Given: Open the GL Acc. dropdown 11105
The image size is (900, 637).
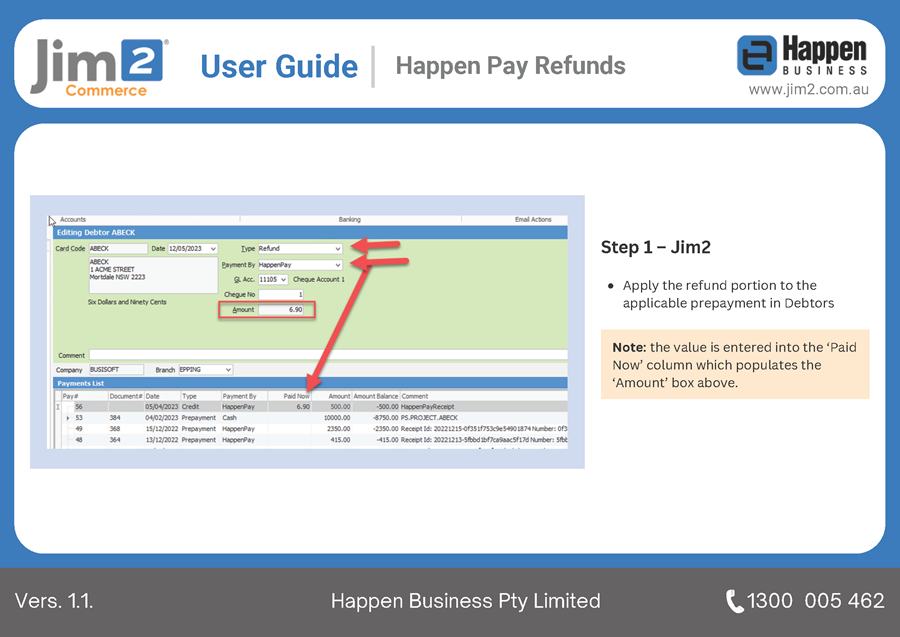Looking at the screenshot, I should (283, 279).
